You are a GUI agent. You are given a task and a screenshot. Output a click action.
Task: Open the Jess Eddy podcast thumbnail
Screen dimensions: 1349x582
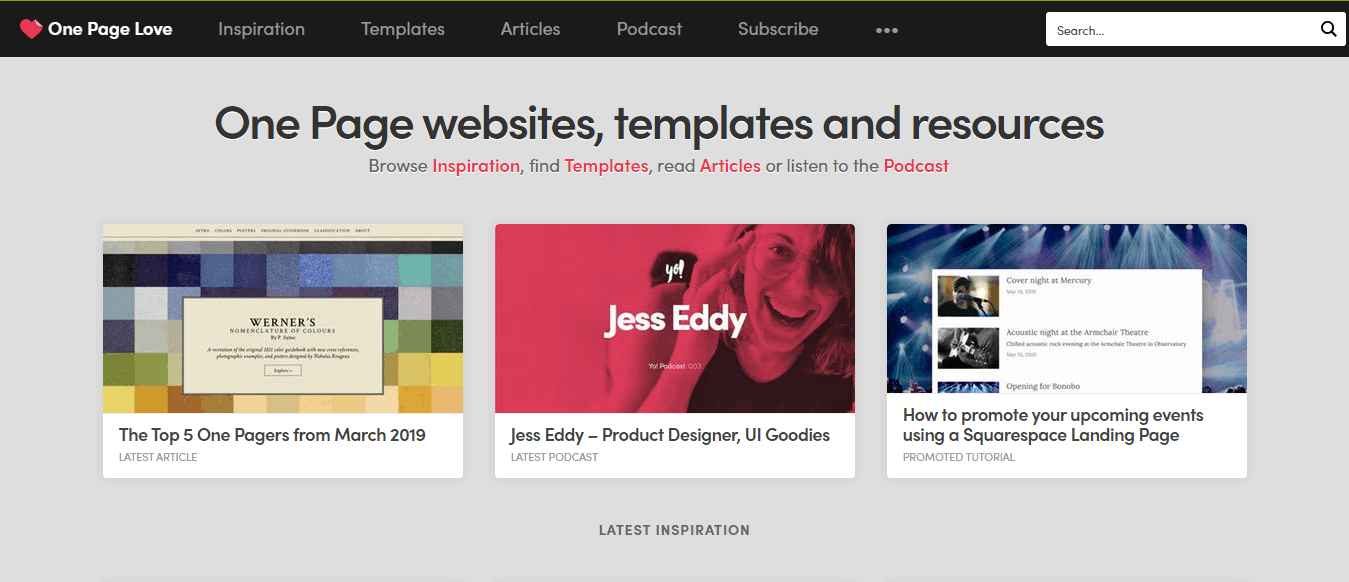click(x=675, y=318)
